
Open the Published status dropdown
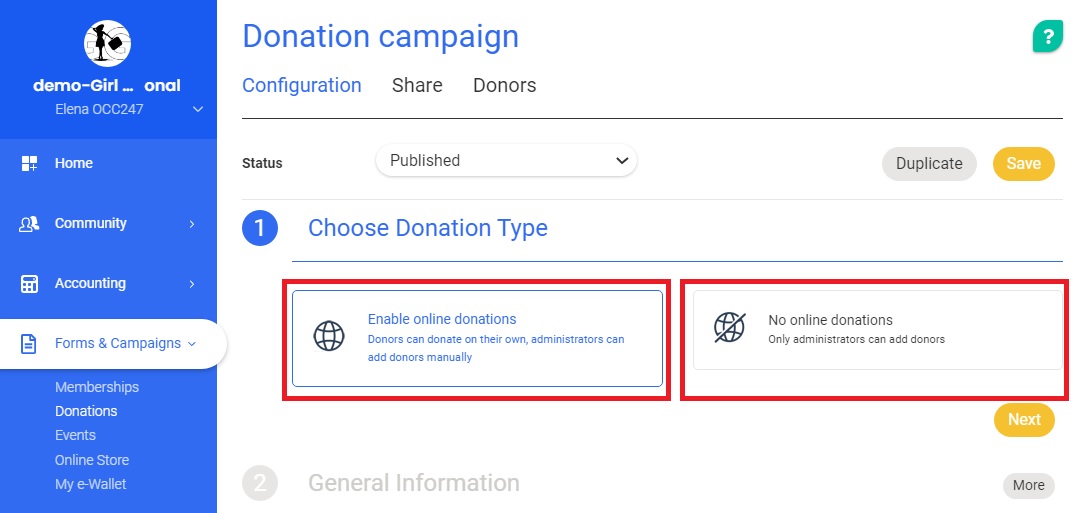[x=506, y=161]
